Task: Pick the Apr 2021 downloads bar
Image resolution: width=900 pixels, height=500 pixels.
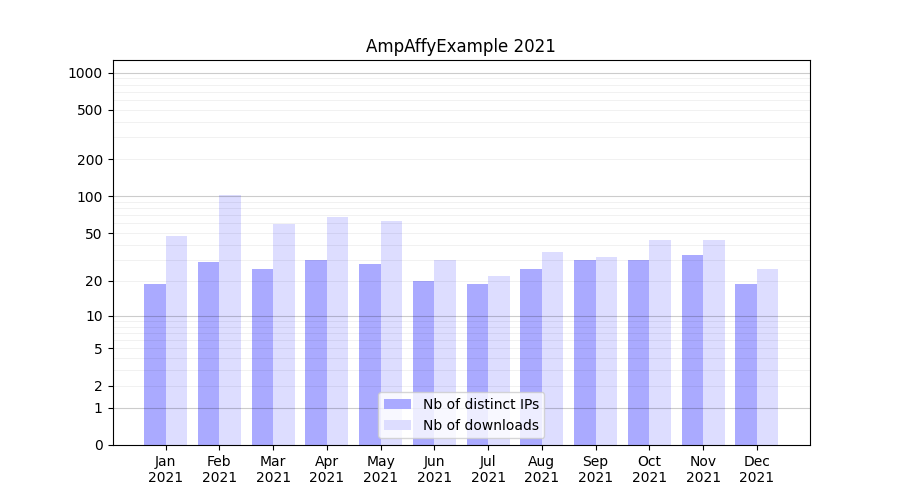Action: click(x=337, y=331)
